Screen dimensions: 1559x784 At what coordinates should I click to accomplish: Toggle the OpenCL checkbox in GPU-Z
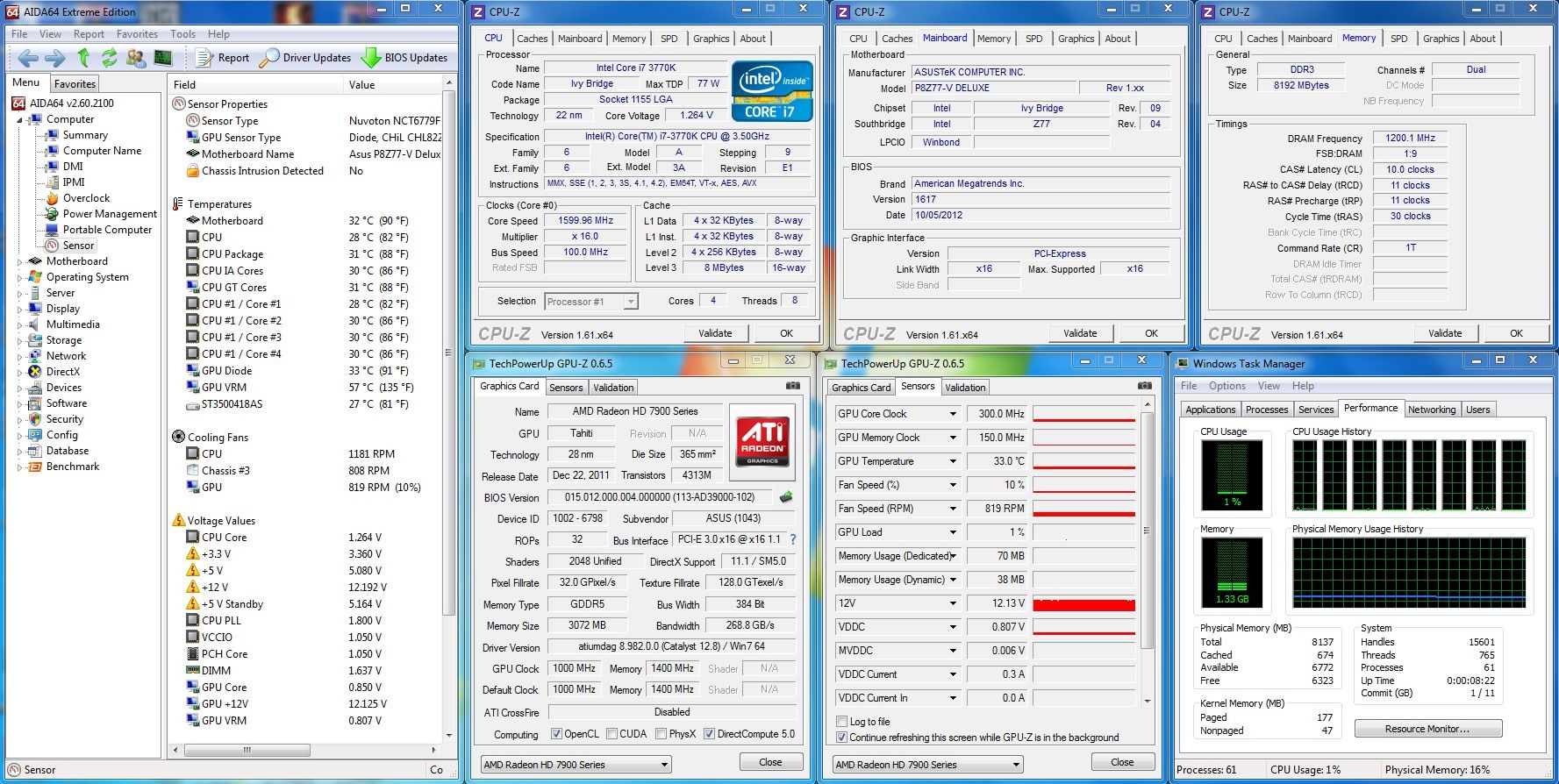point(556,734)
